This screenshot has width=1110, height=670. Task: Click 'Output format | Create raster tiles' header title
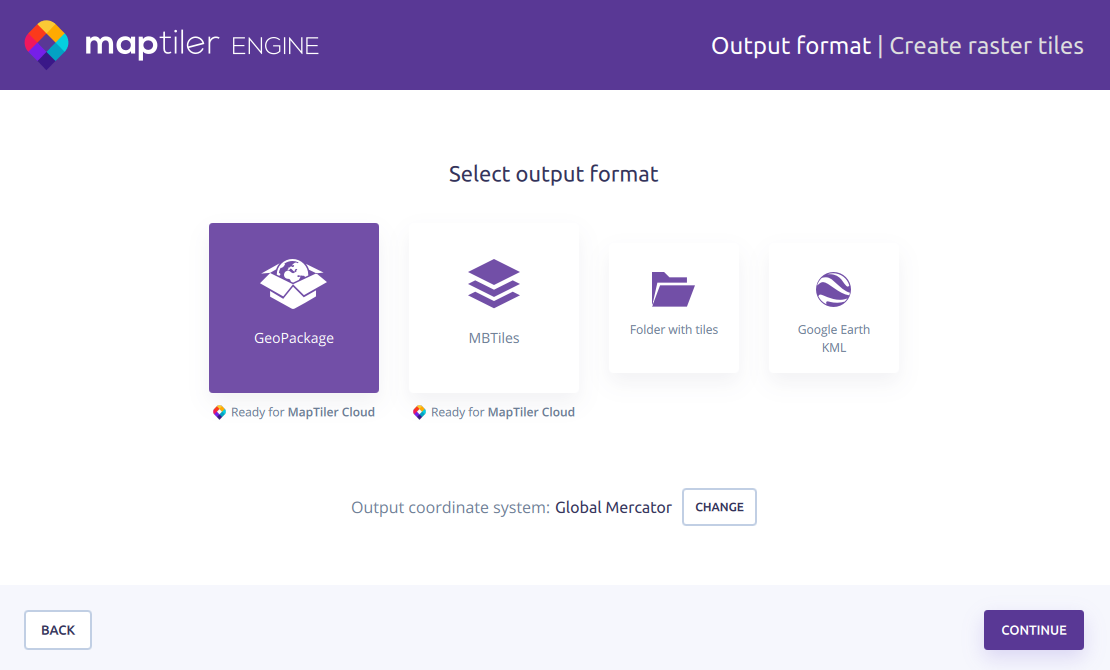pos(897,46)
